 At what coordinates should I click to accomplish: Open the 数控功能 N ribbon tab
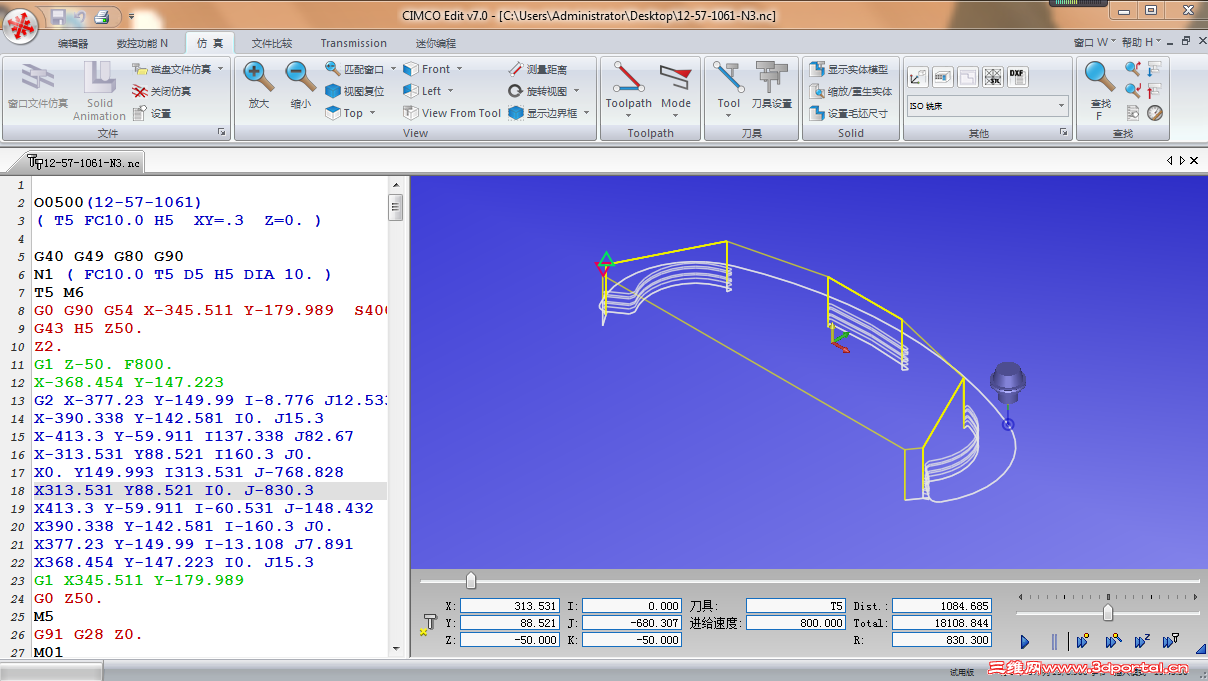coord(142,43)
